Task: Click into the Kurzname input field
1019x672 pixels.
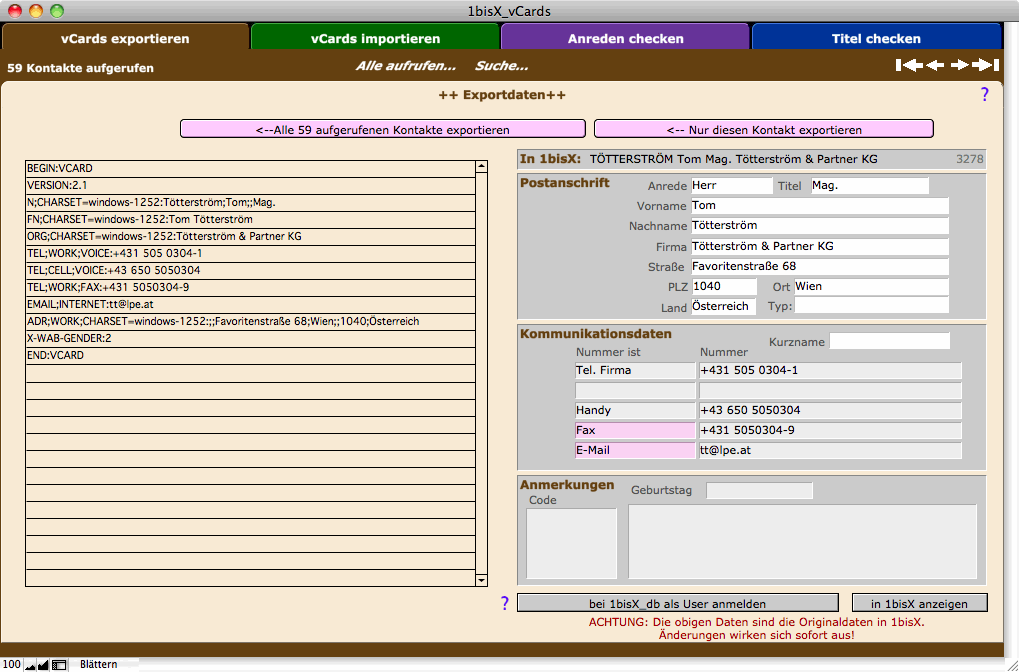Action: pyautogui.click(x=889, y=342)
